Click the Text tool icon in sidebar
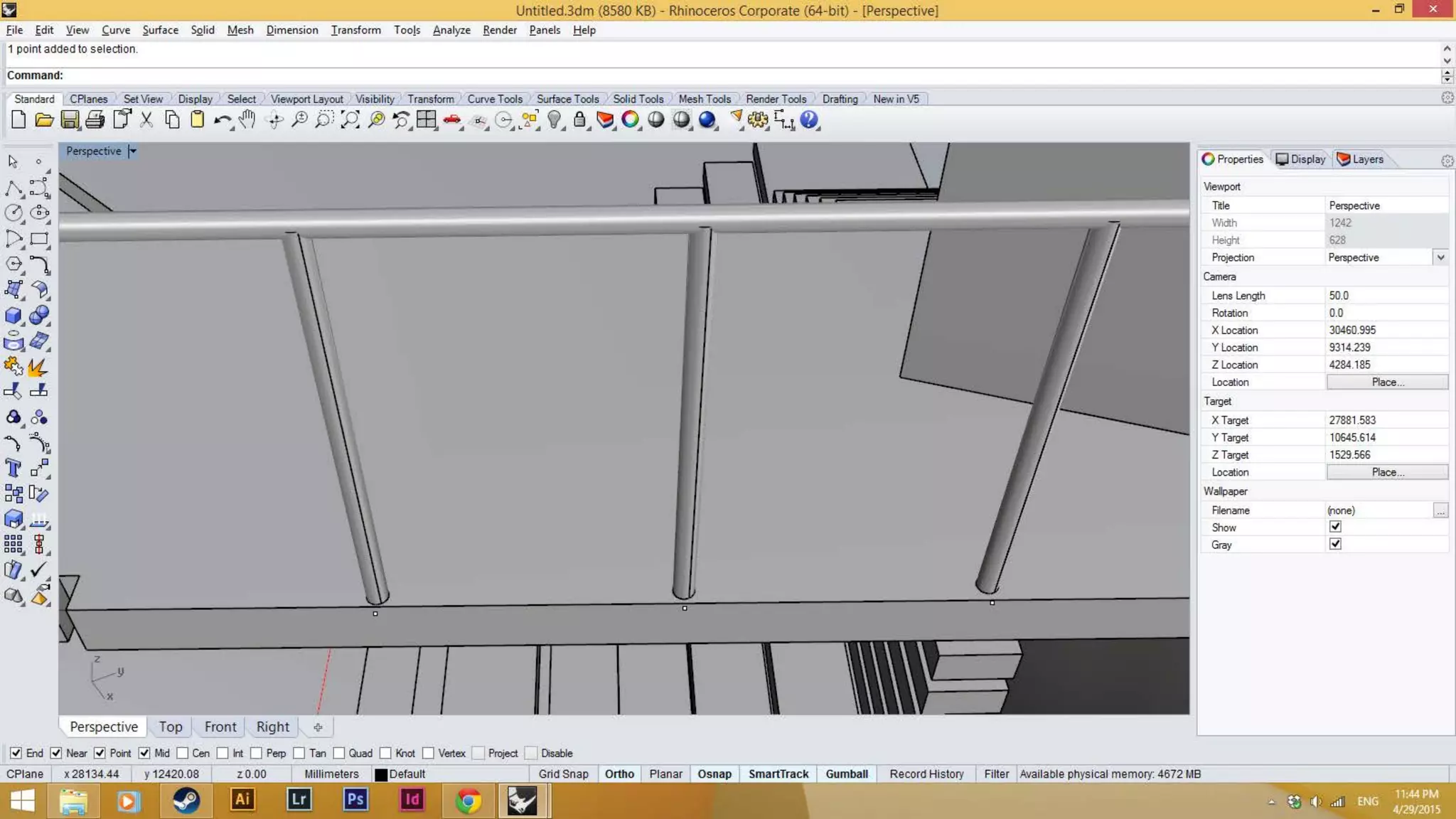The height and width of the screenshot is (819, 1456). pyautogui.click(x=13, y=468)
